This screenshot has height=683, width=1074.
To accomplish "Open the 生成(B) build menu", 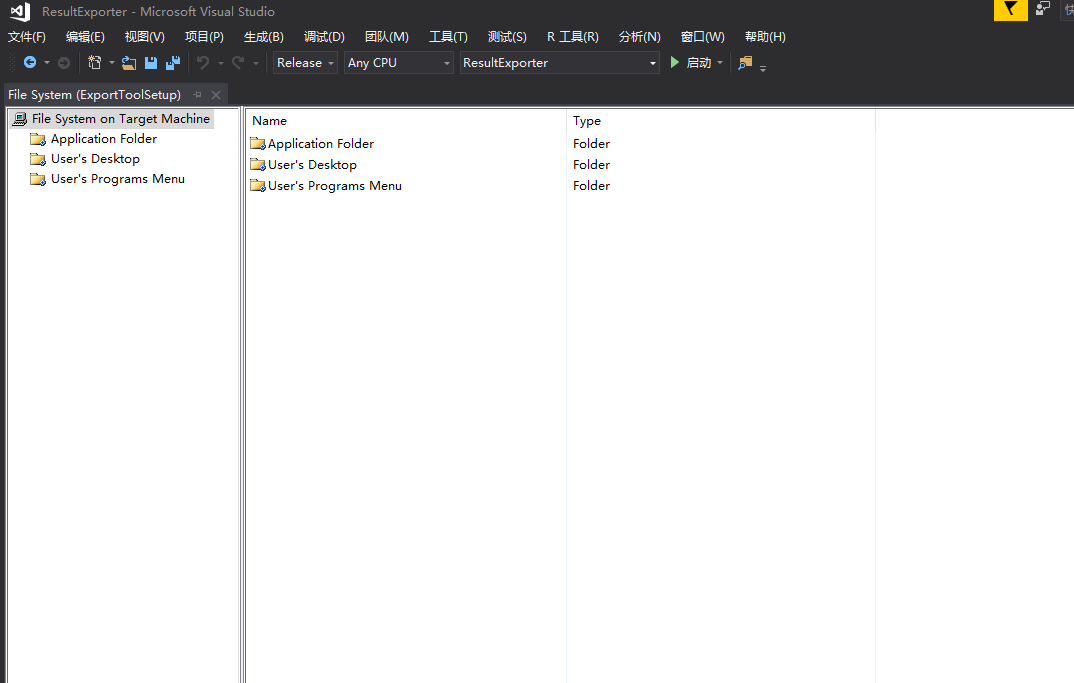I will (x=263, y=37).
